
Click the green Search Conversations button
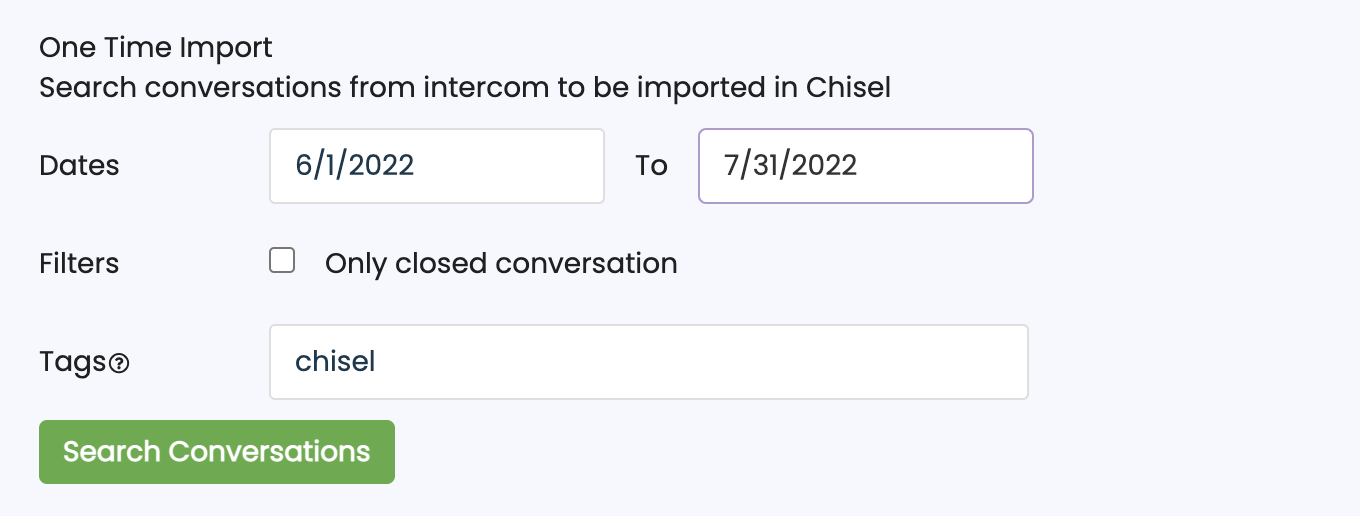(217, 452)
